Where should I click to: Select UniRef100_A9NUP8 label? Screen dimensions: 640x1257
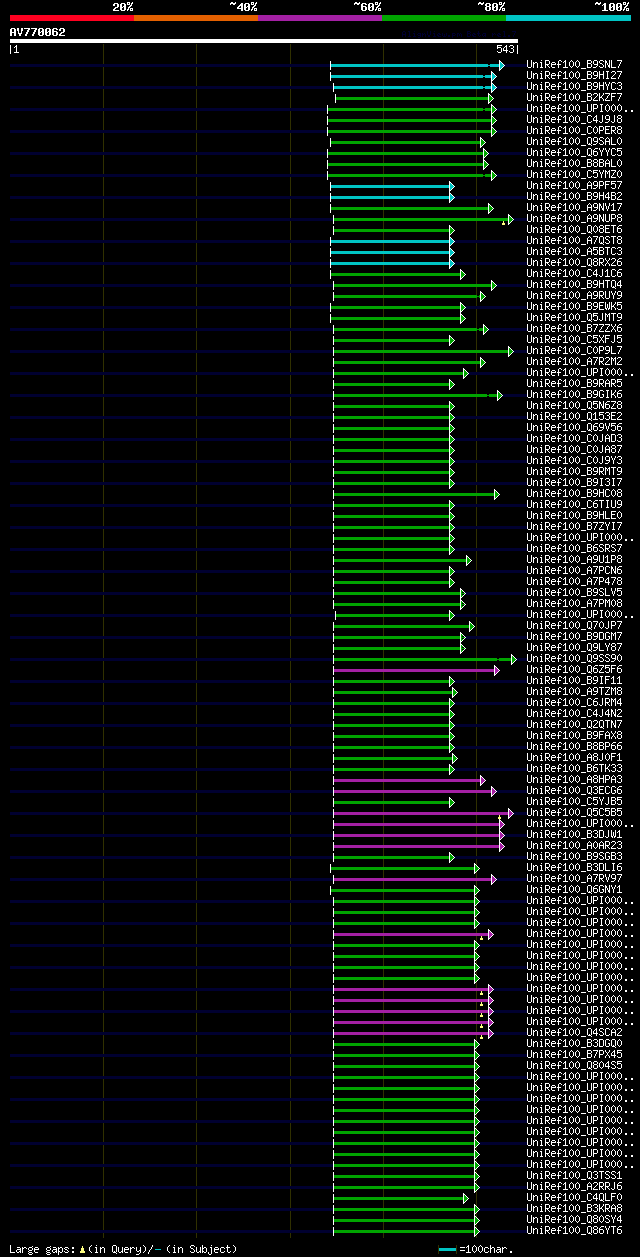click(x=574, y=219)
